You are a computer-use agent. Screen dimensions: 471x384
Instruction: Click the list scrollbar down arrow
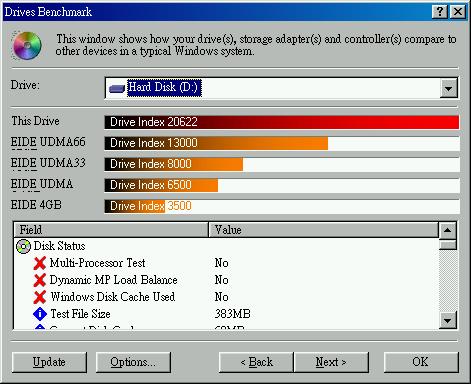448,320
